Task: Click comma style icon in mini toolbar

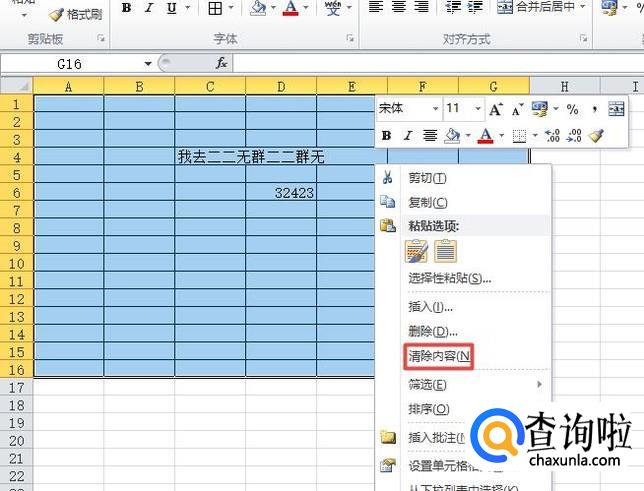Action: [596, 109]
